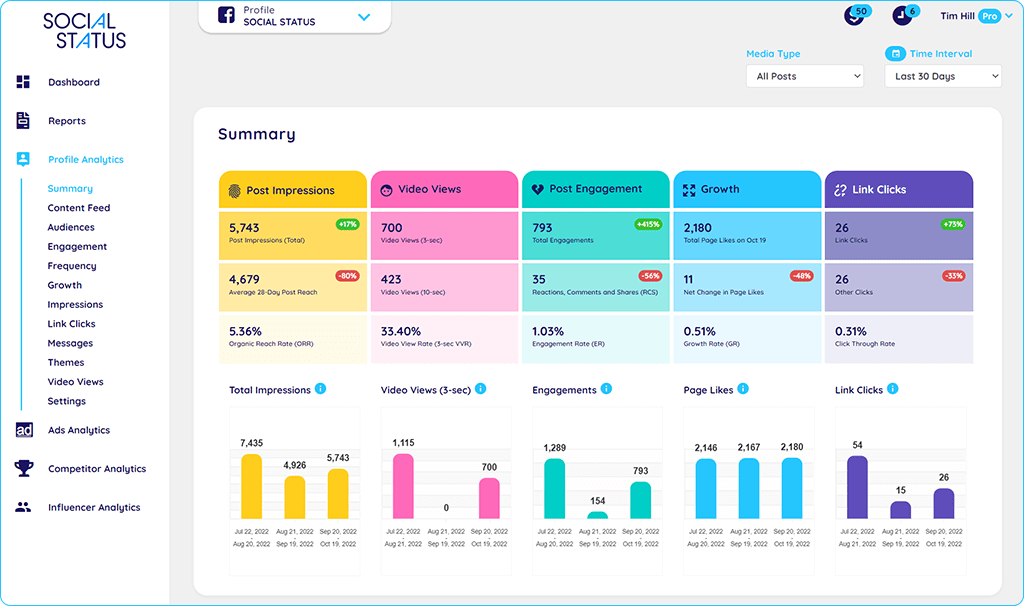Click the Profile Analytics sidebar icon

click(22, 159)
